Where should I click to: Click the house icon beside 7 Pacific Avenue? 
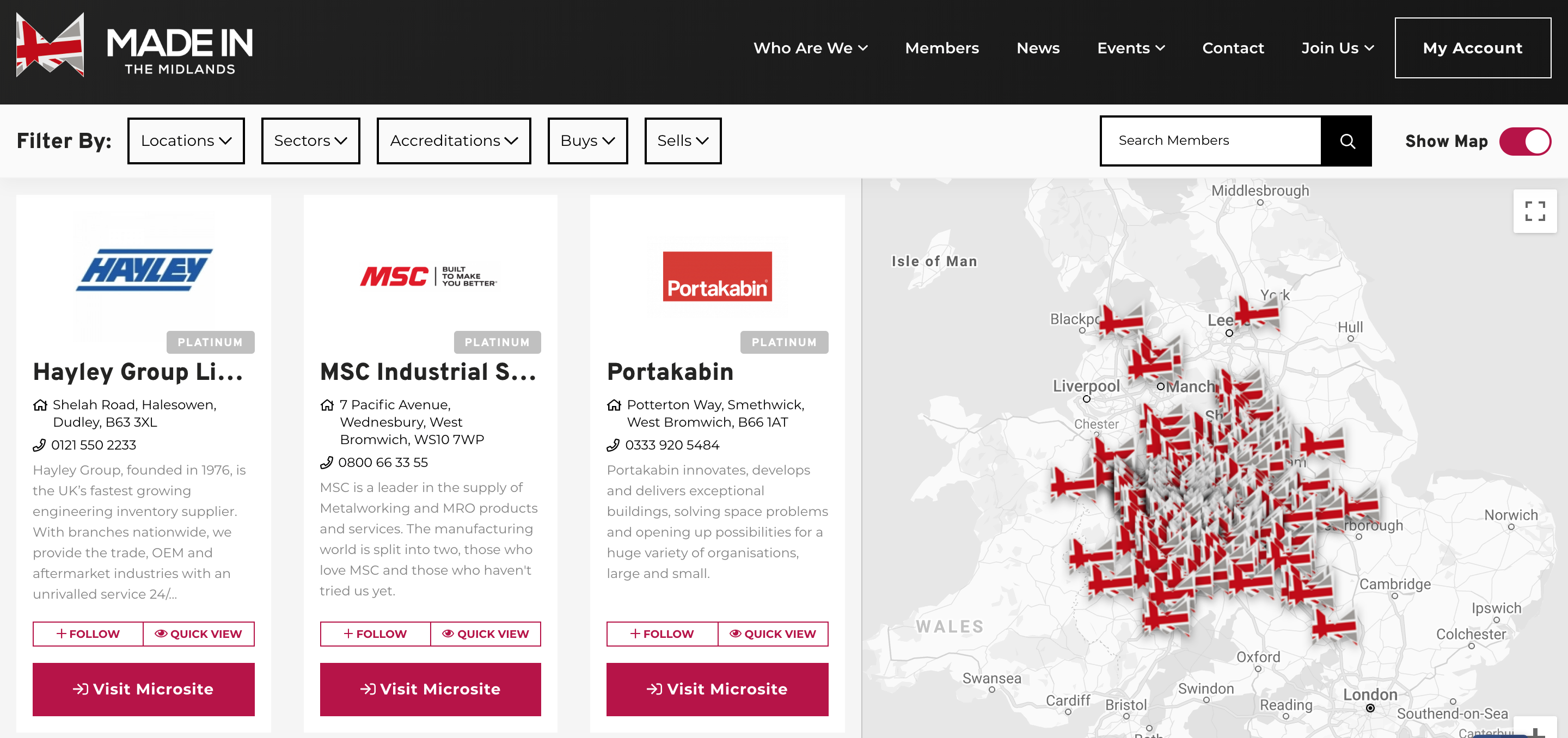click(327, 405)
